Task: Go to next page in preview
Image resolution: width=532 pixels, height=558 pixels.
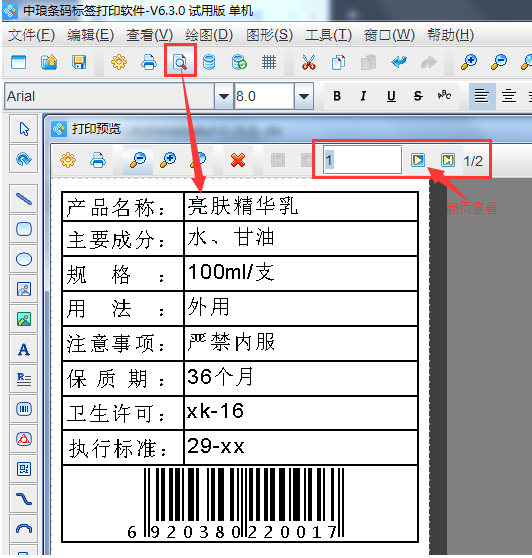Action: pos(418,160)
